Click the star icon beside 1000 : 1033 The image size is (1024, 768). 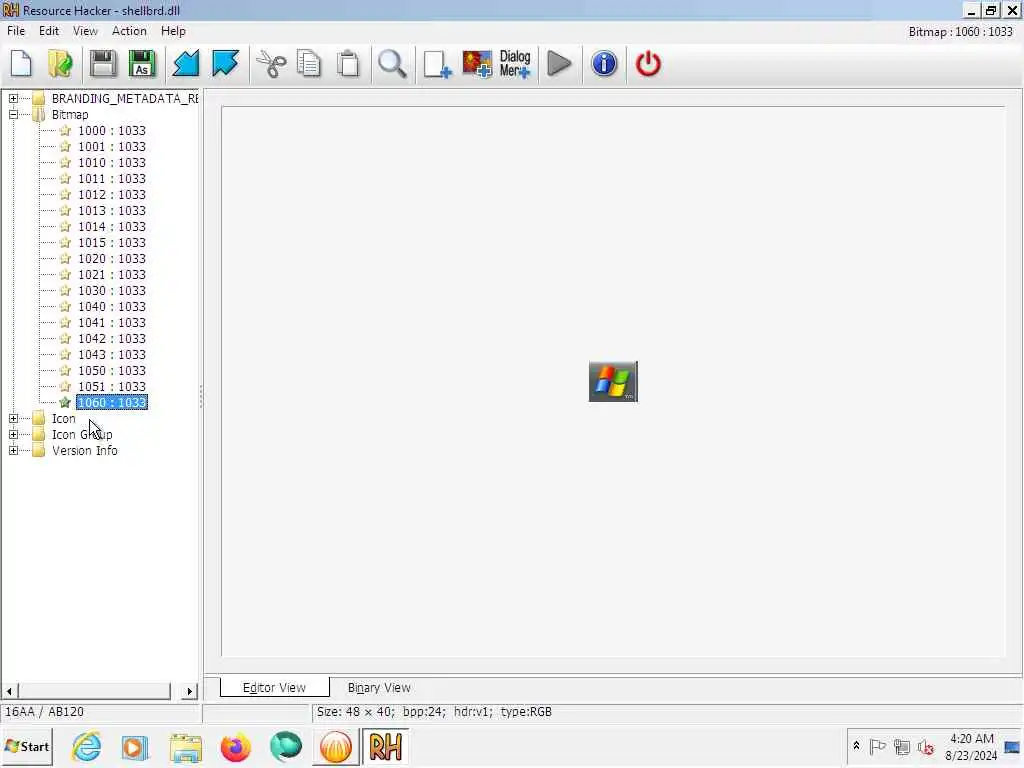[x=65, y=131]
